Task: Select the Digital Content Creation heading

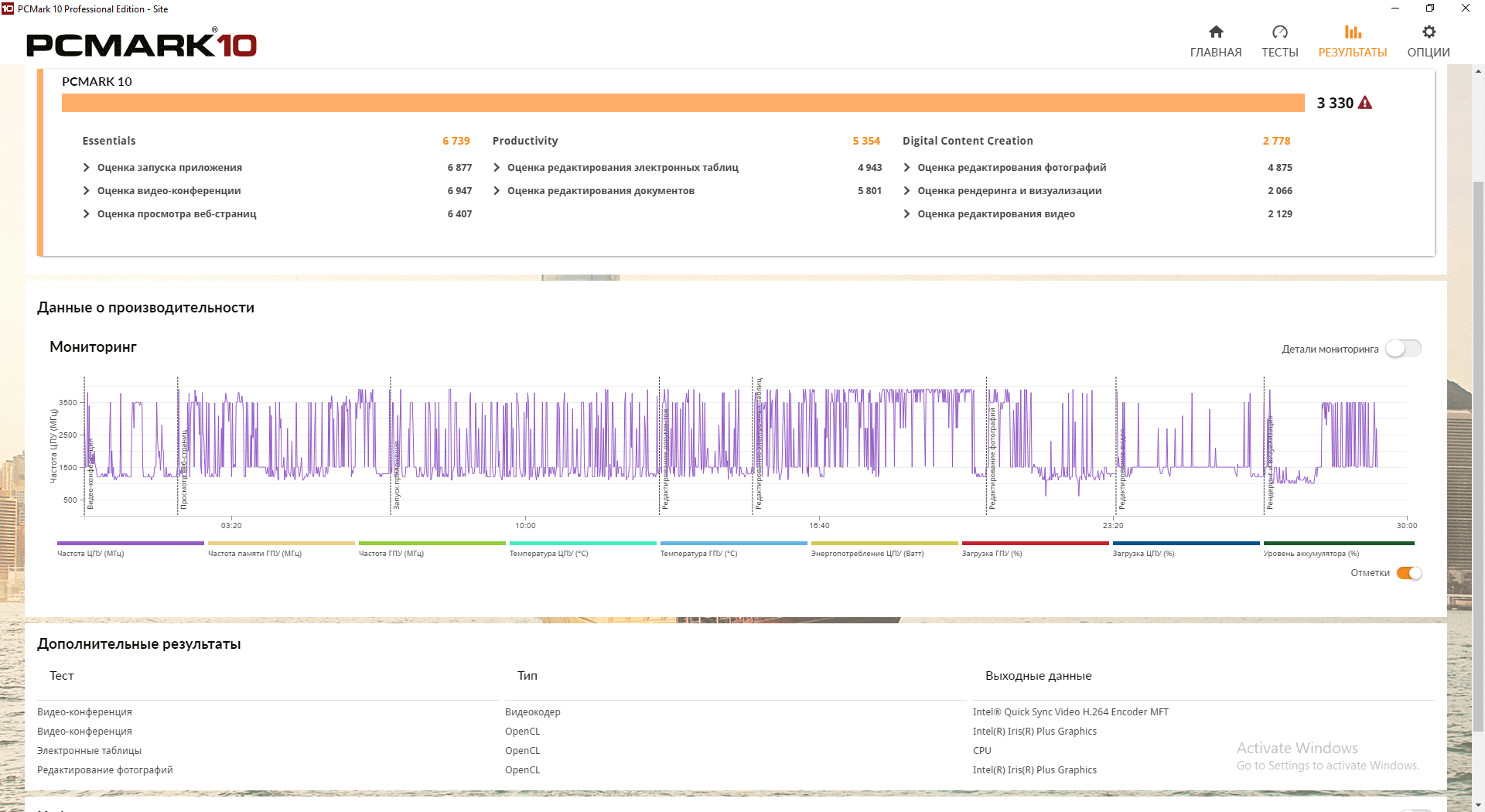Action: point(968,141)
